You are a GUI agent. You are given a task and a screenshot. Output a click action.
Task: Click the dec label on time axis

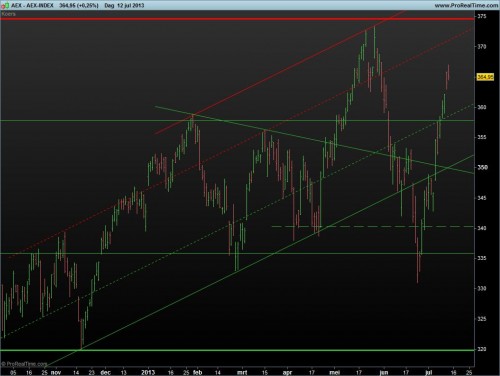[x=105, y=372]
